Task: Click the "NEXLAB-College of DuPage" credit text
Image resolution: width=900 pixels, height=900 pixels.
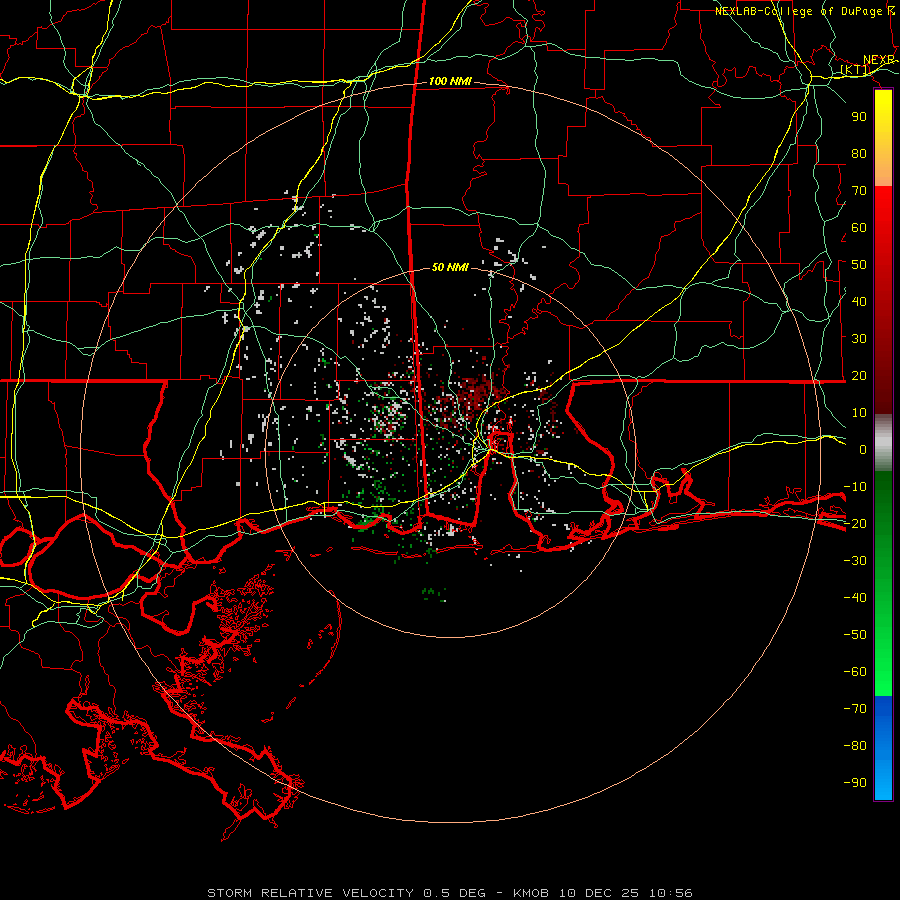Action: pos(799,11)
